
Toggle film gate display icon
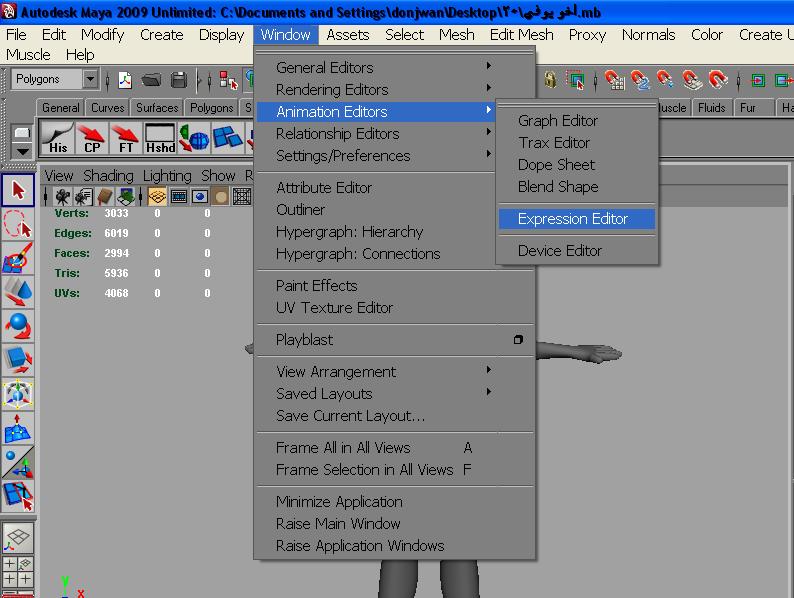point(179,196)
